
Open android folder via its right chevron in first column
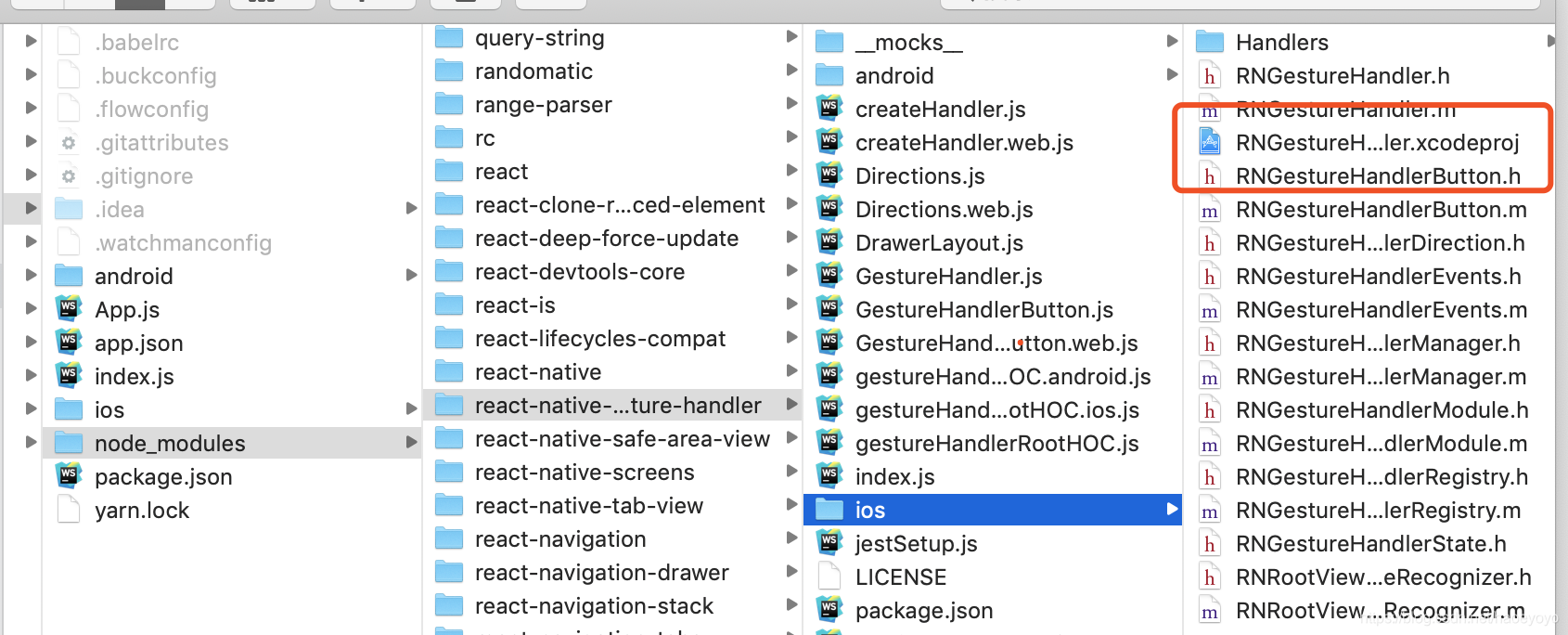(x=411, y=276)
